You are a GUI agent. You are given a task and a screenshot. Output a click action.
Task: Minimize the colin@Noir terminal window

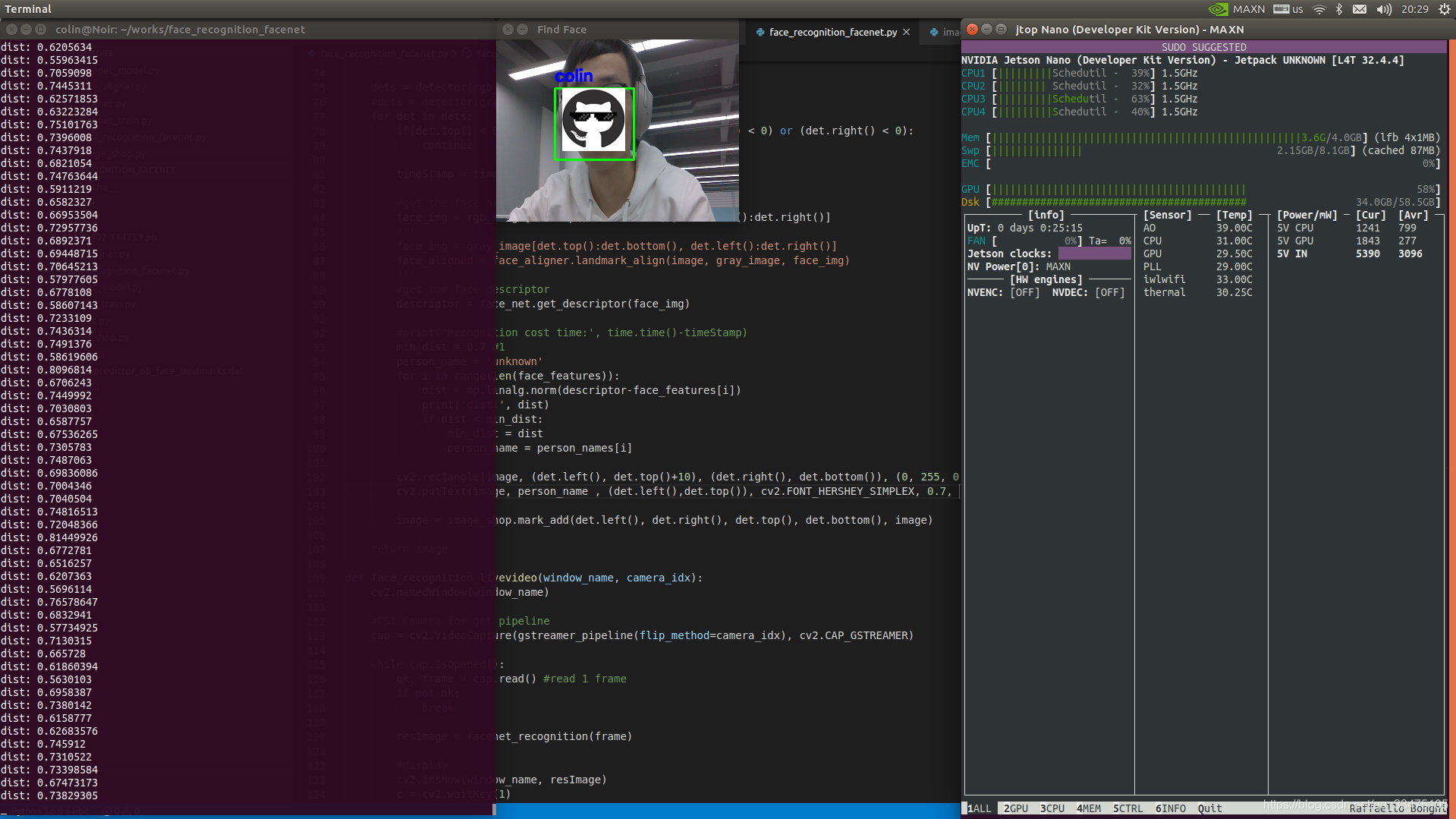(x=26, y=30)
